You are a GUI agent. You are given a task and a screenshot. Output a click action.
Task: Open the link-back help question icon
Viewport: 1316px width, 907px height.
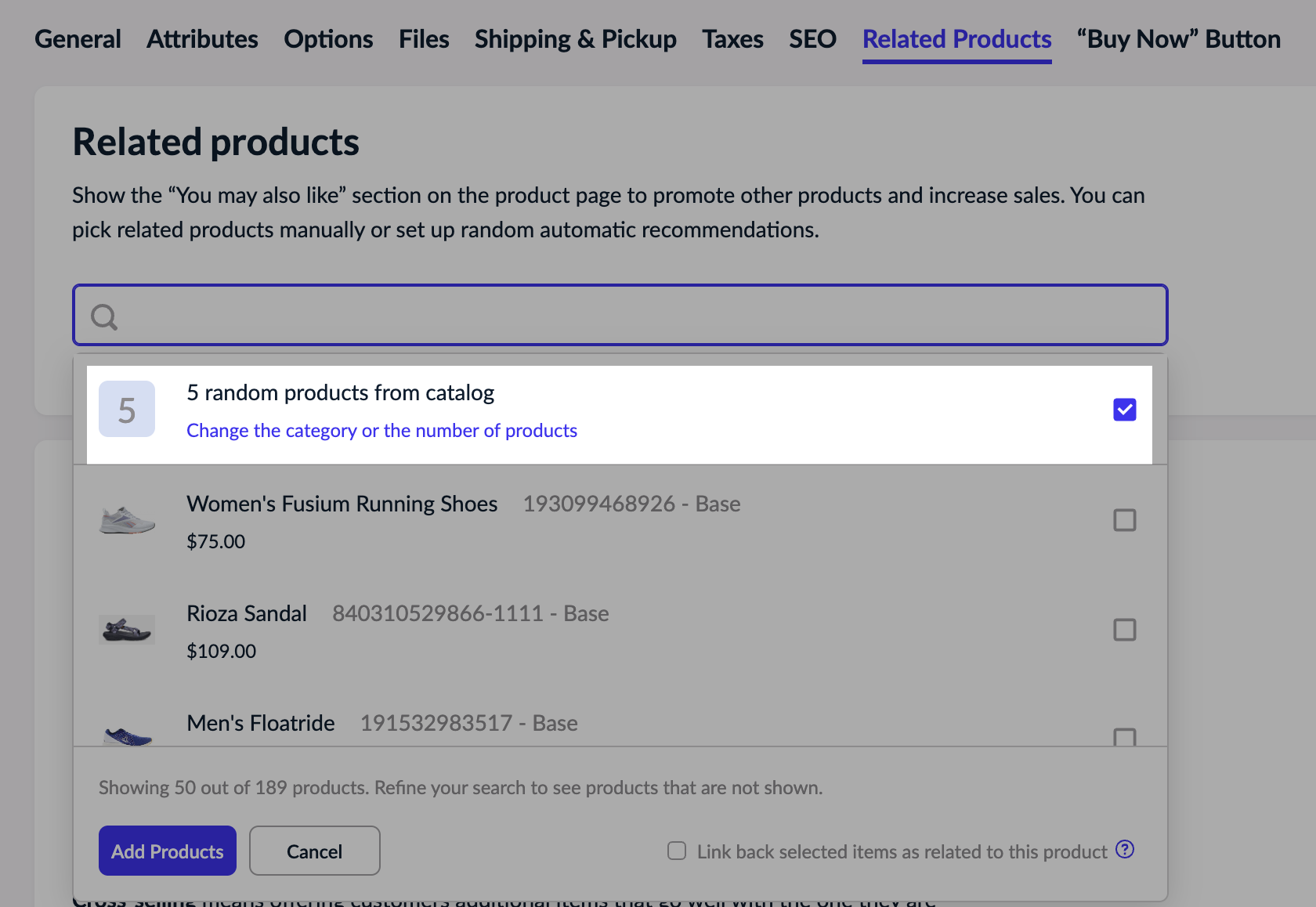[1125, 849]
